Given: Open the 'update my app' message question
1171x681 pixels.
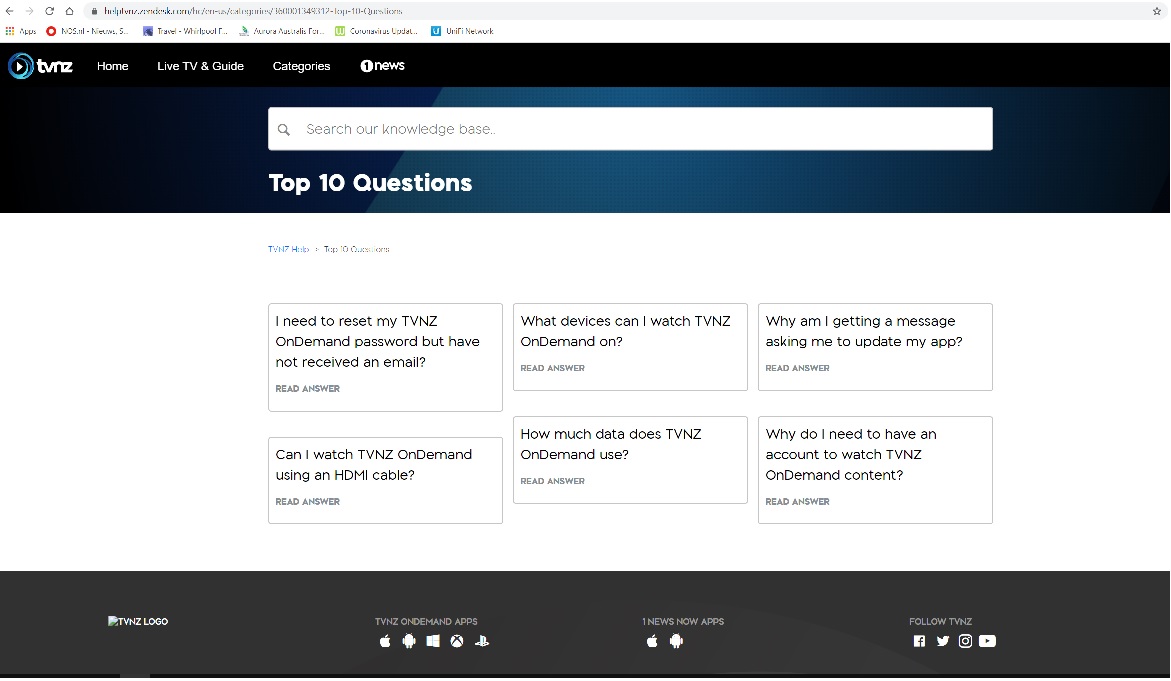Looking at the screenshot, I should pos(864,332).
